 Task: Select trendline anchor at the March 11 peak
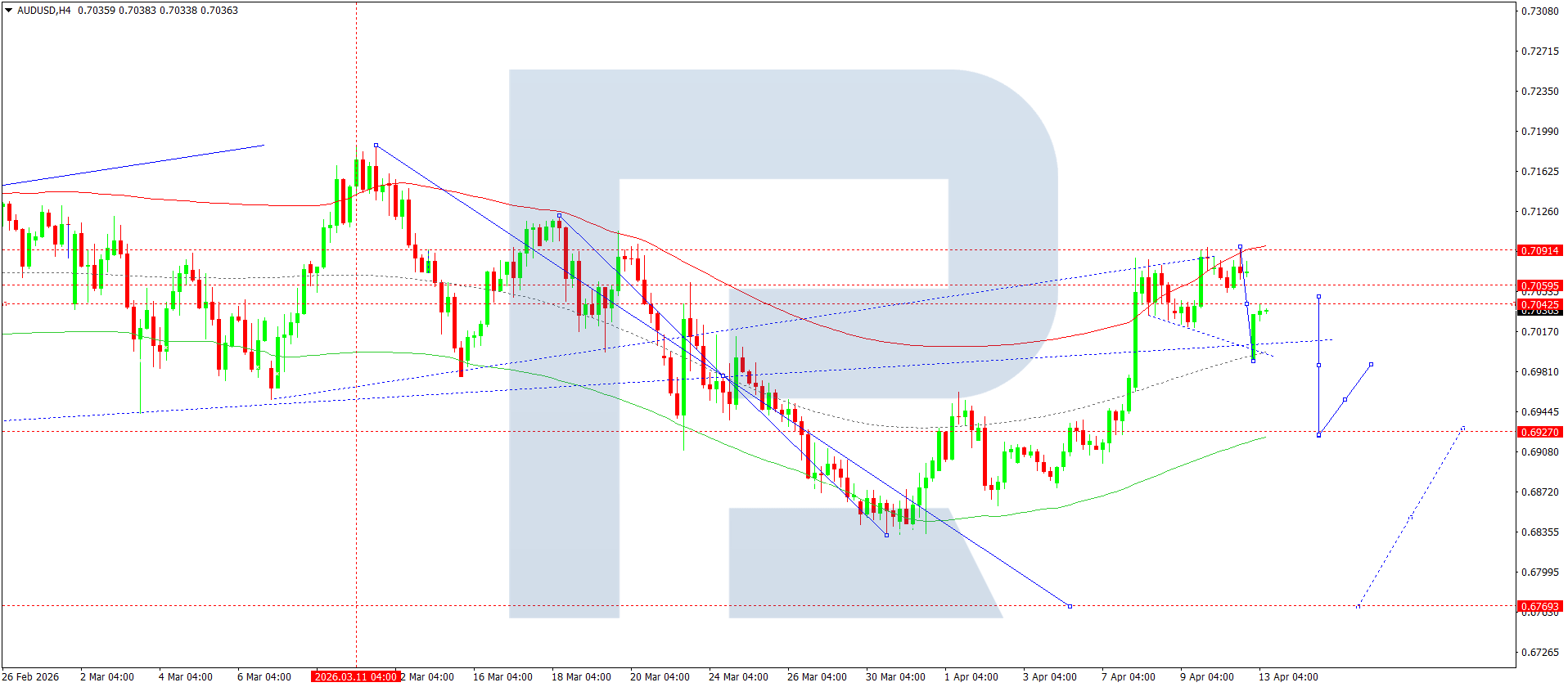coord(376,146)
